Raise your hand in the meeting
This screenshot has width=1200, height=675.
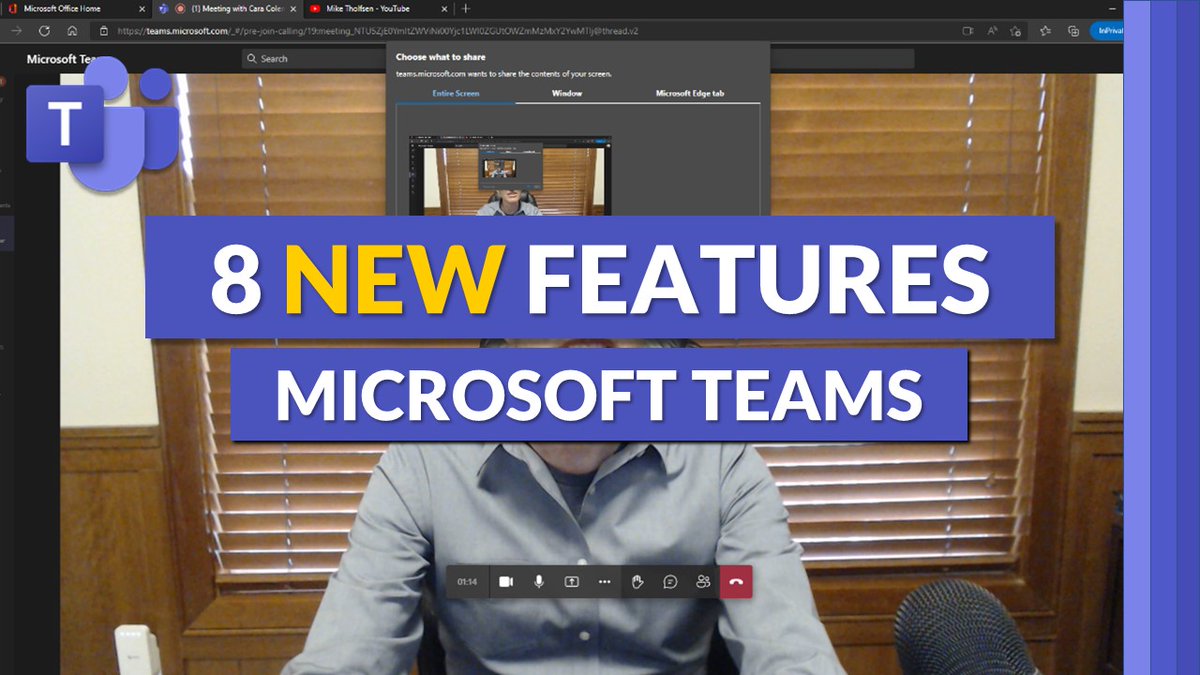[638, 581]
